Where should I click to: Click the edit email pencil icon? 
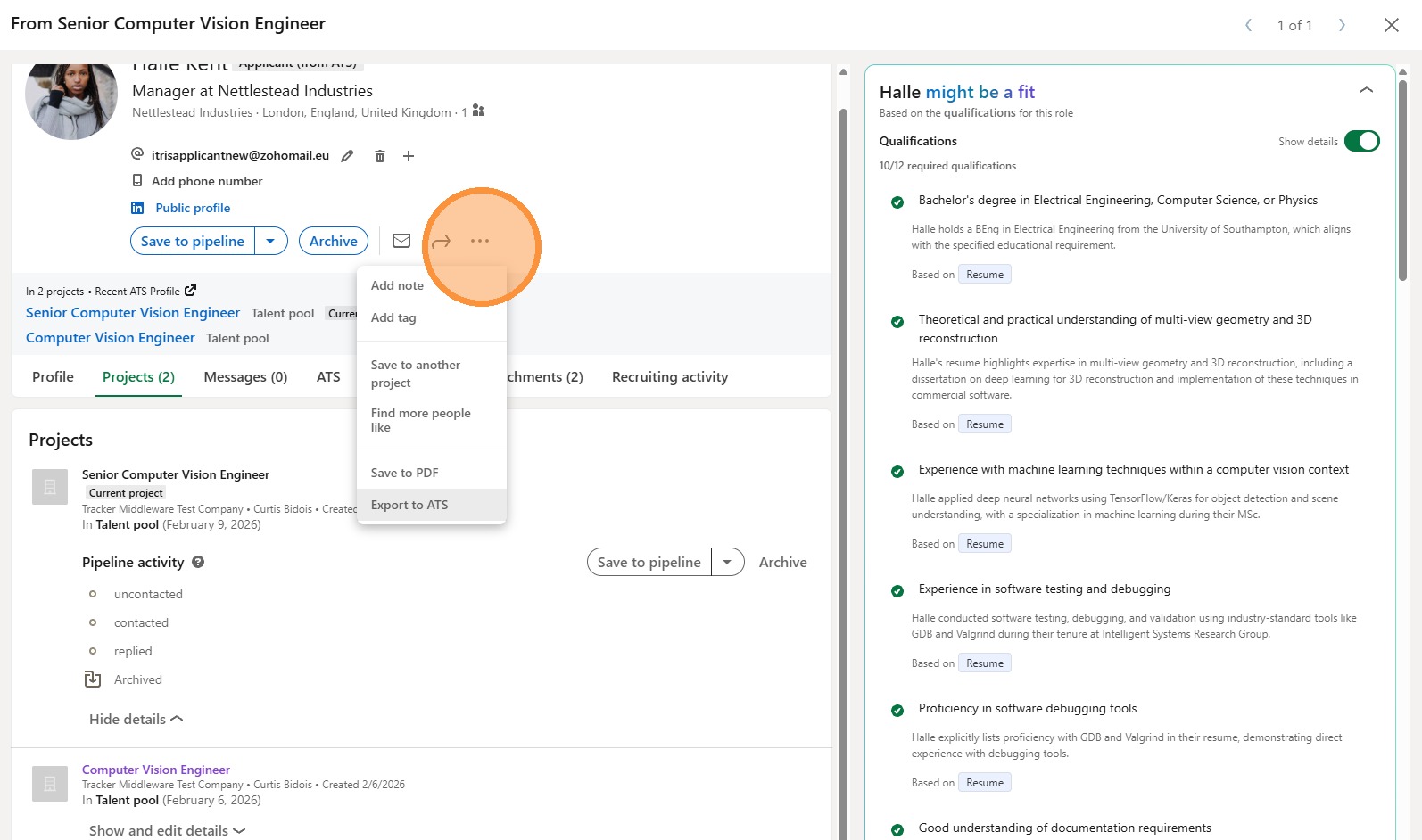347,156
